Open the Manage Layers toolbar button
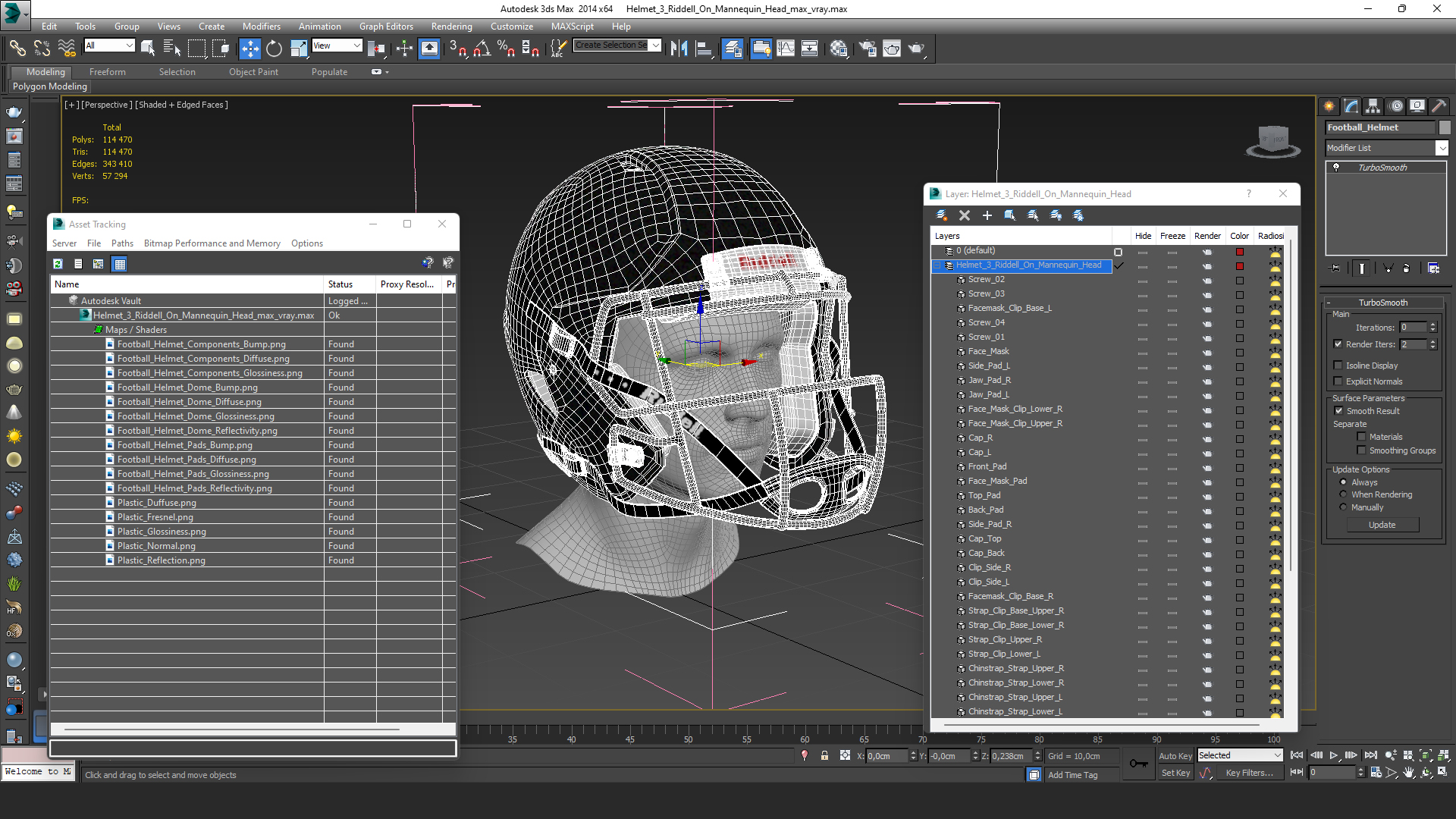This screenshot has height=819, width=1456. [733, 49]
